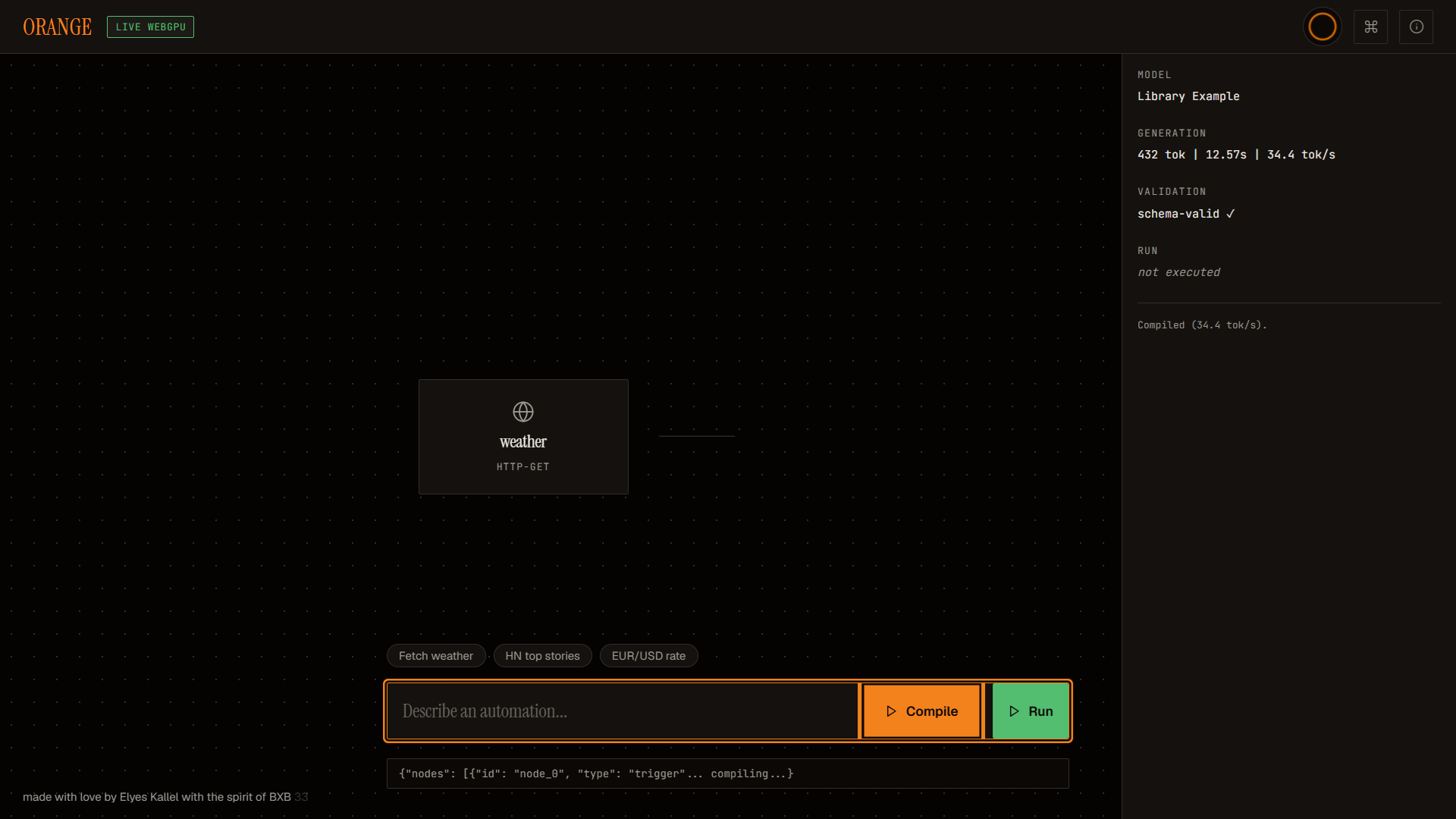The image size is (1456, 819).
Task: Select the HN top stories chip
Action: 542,656
